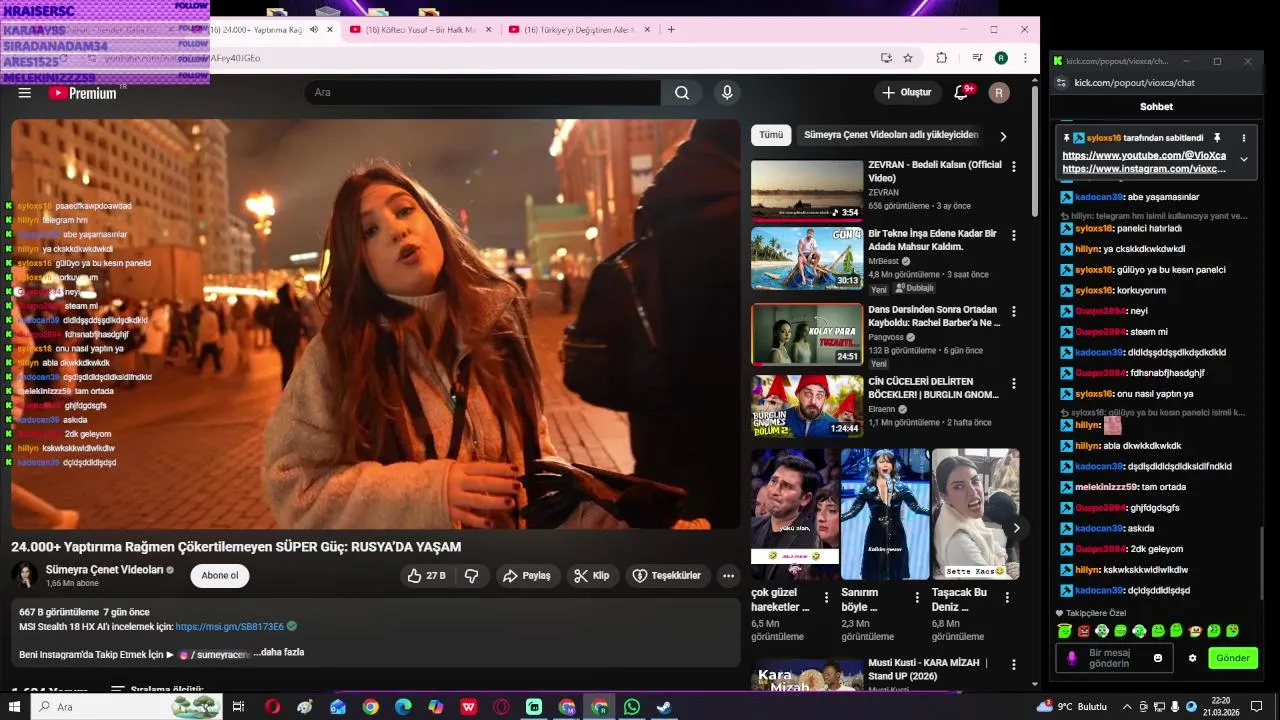This screenshot has height=720, width=1280.
Task: Create a clip with the Klip button
Action: [x=591, y=576]
